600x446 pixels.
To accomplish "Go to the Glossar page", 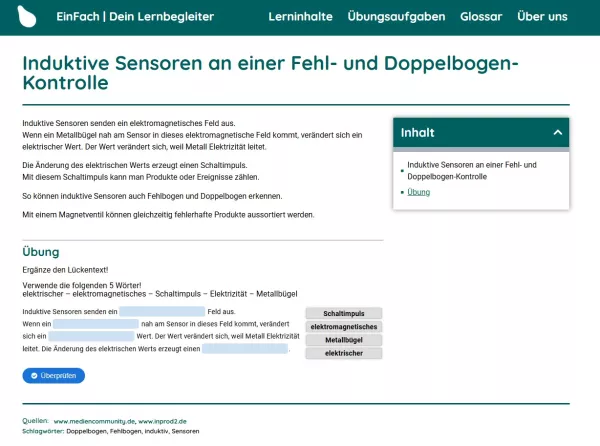I will (481, 16).
